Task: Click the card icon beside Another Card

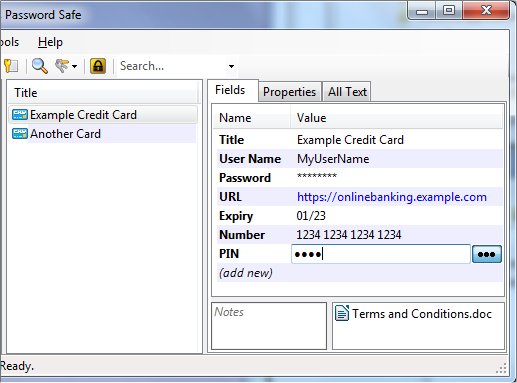Action: (20, 134)
